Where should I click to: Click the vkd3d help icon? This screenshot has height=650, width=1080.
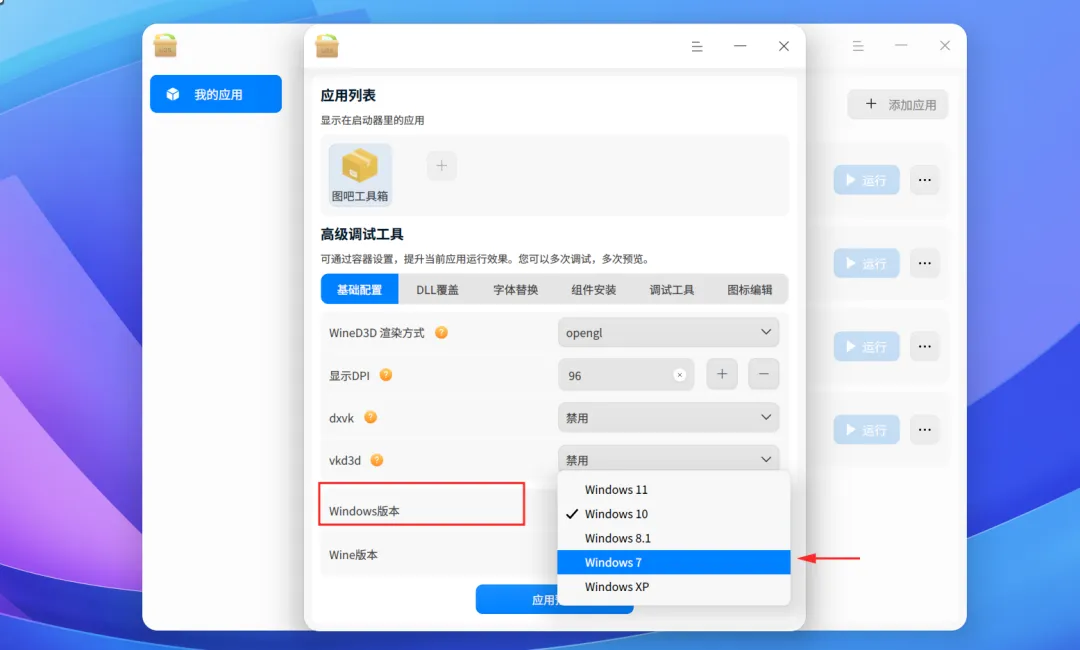[377, 460]
